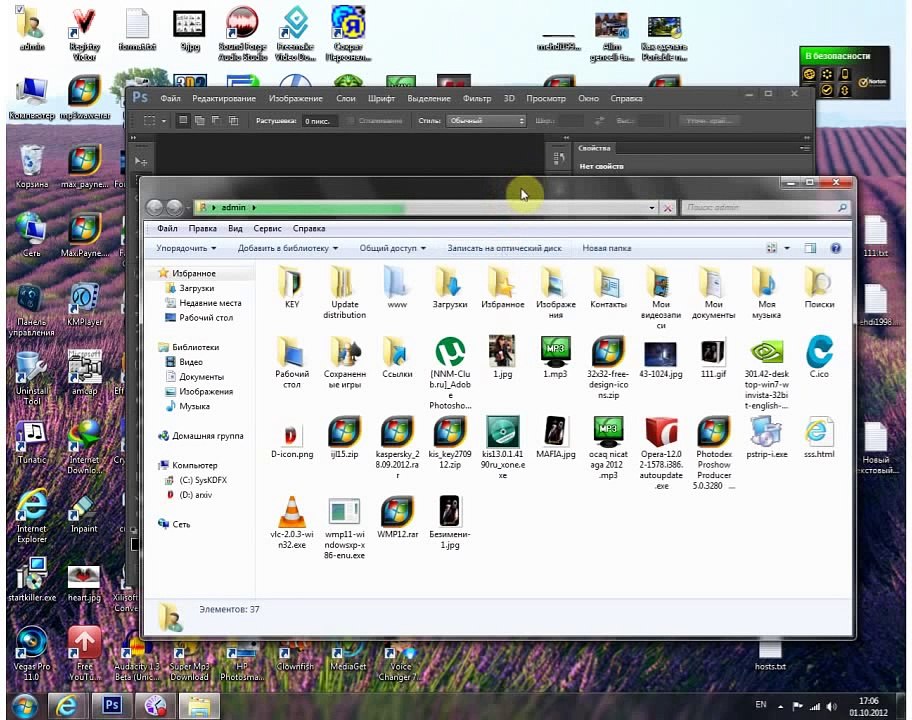This screenshot has width=912, height=720.
Task: Select the 43-1024.jpg thumbnail
Action: pos(661,352)
